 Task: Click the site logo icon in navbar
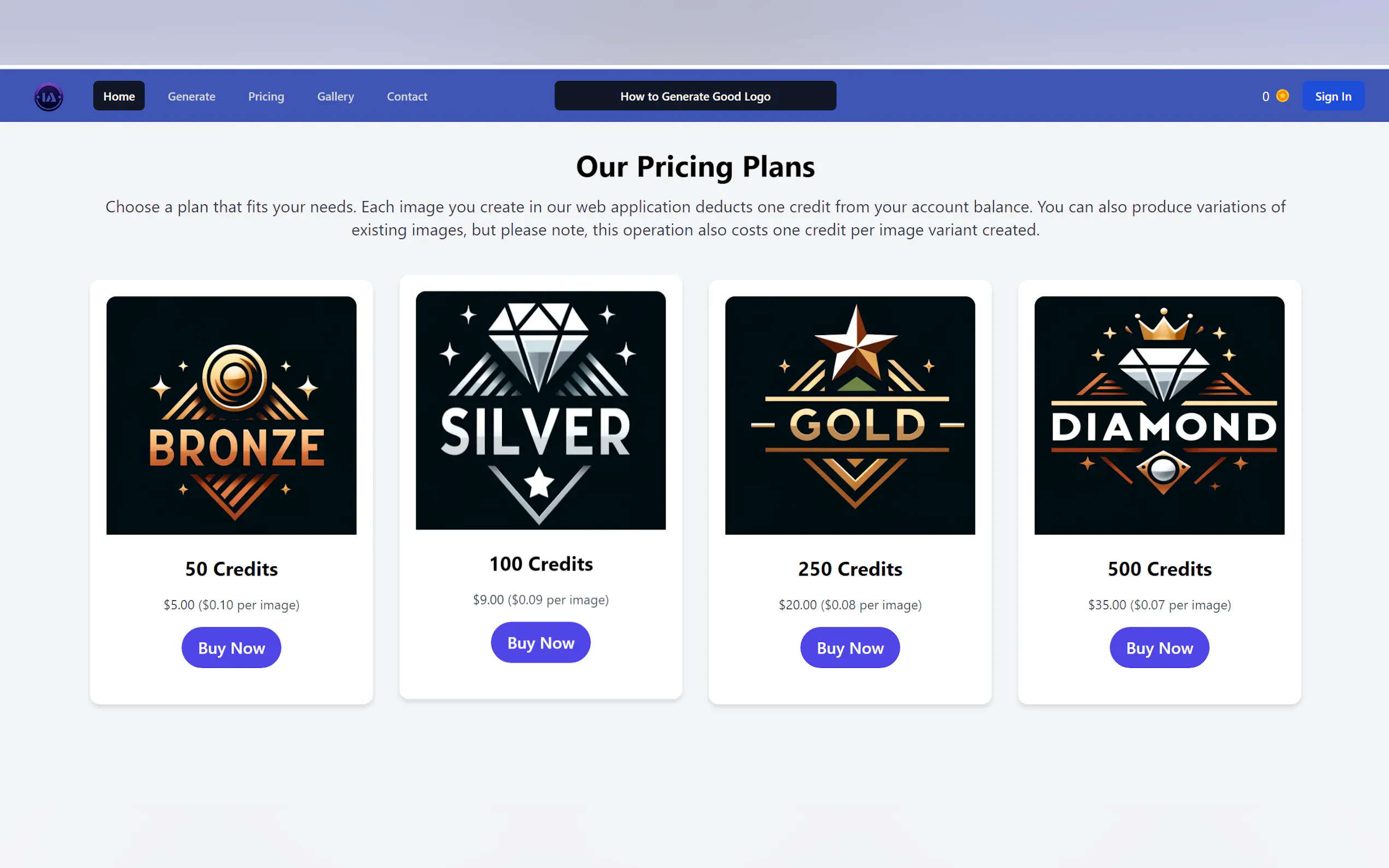pos(49,96)
